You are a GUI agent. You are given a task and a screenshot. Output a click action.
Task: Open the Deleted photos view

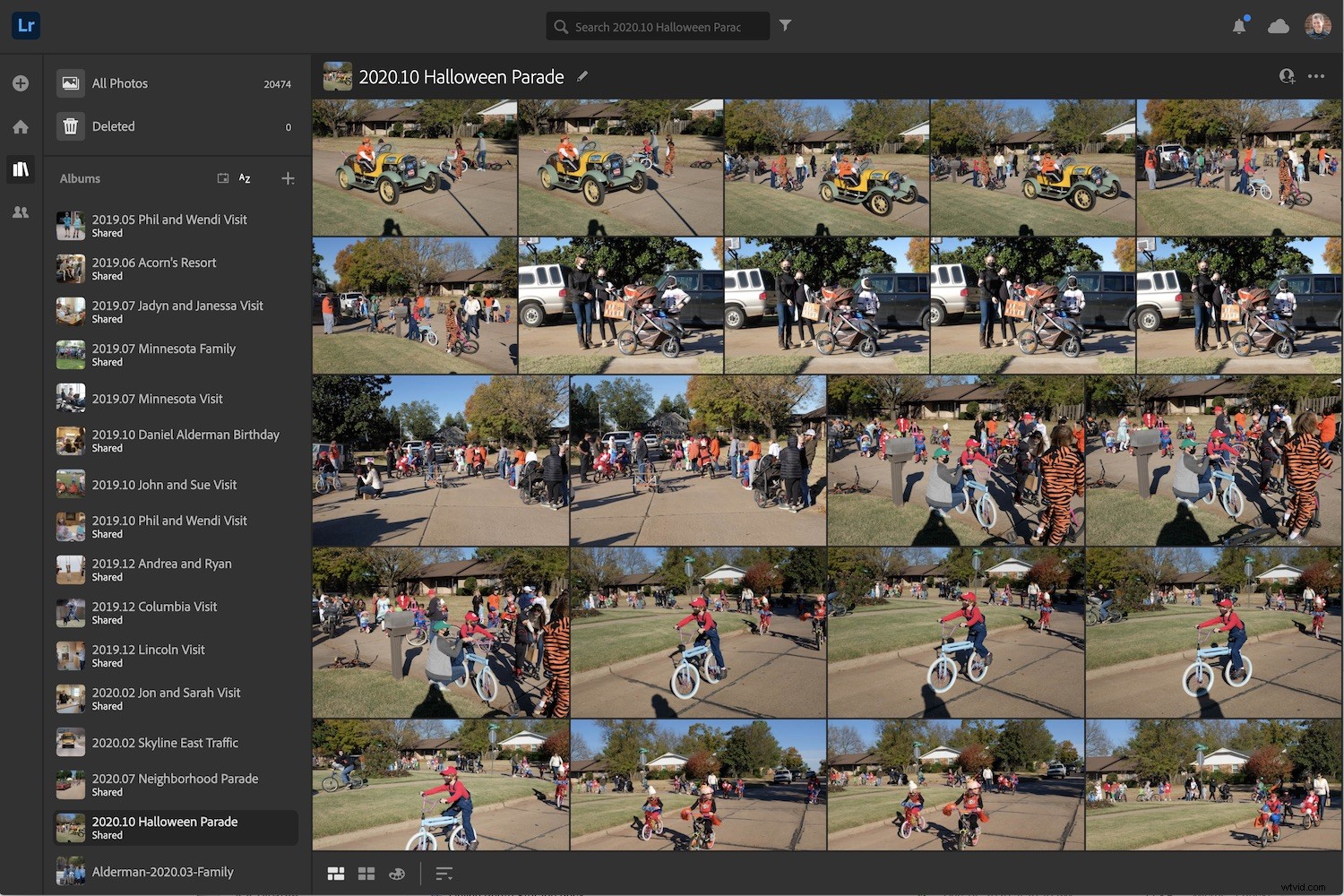click(x=113, y=126)
